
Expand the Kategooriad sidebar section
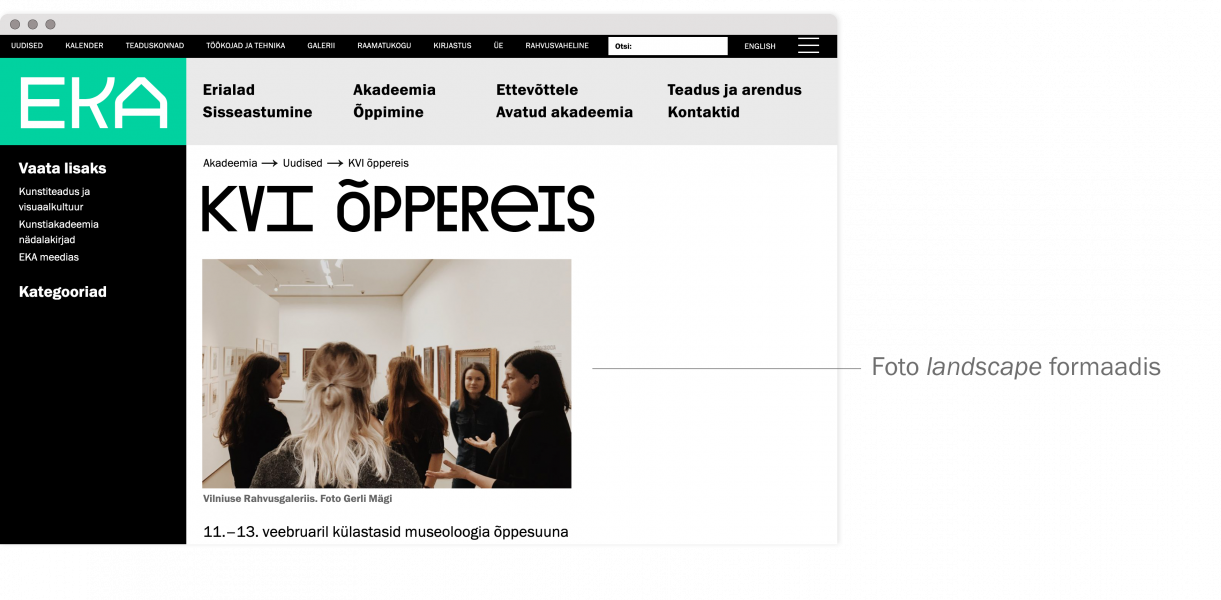point(63,292)
